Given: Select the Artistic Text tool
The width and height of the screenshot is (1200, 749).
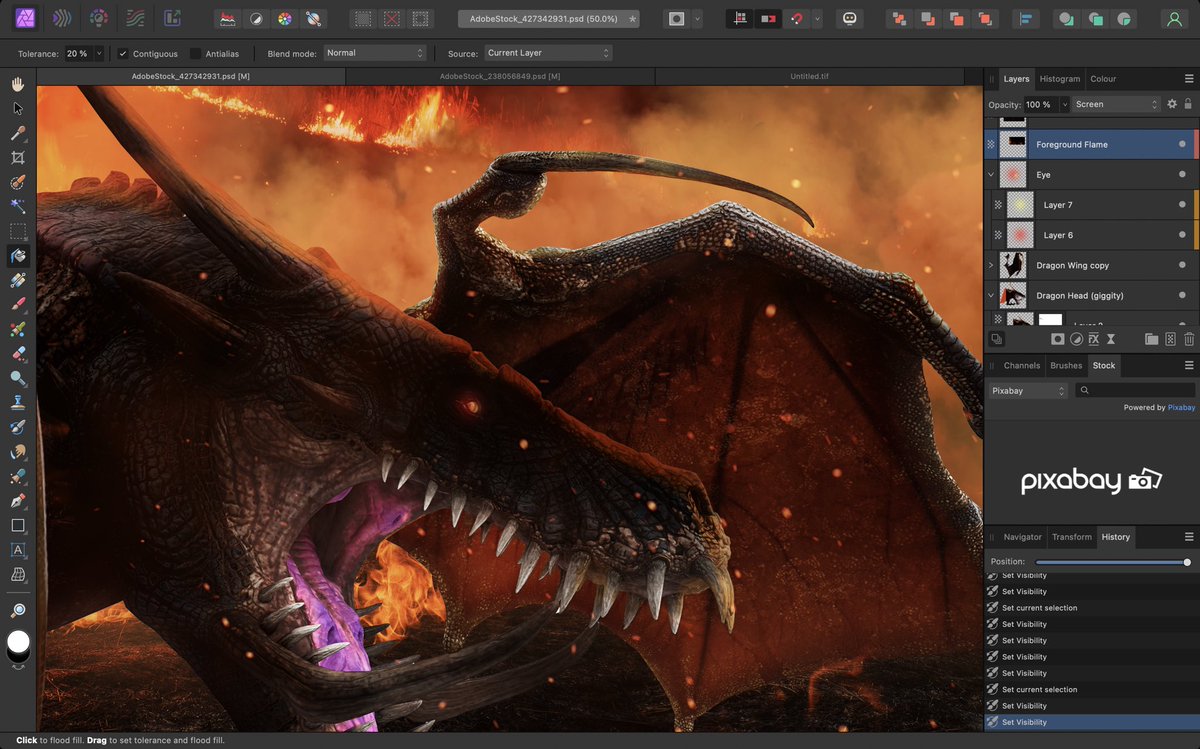Looking at the screenshot, I should [x=17, y=549].
